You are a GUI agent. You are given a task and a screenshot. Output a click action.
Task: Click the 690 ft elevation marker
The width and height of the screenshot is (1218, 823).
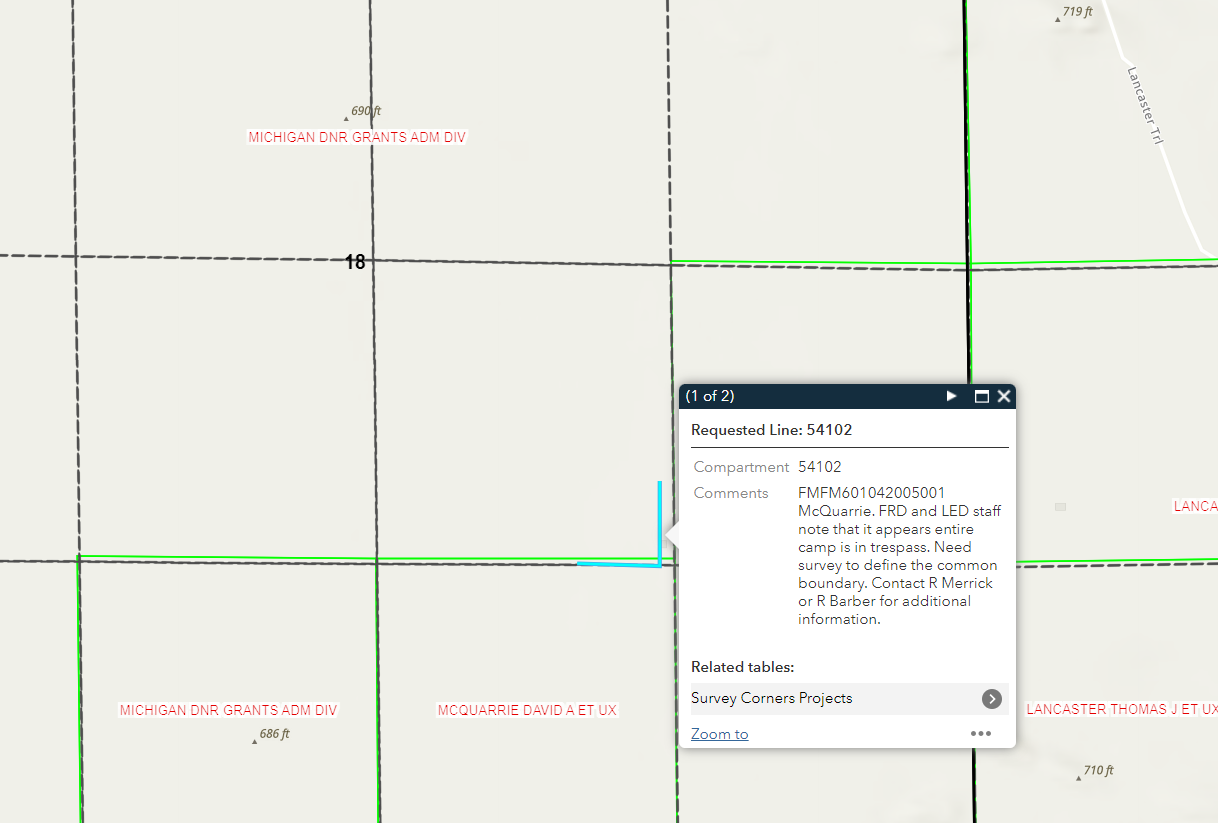coord(346,118)
